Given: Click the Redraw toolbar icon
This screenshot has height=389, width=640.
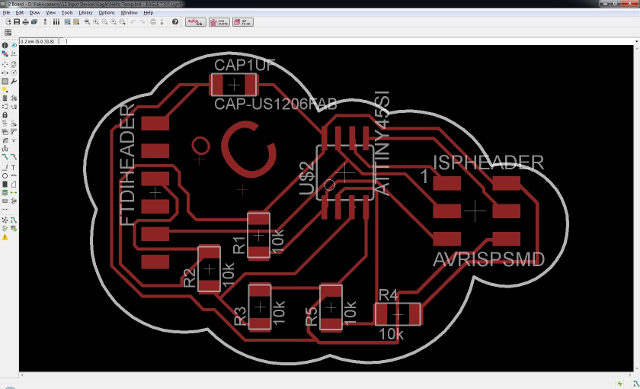Looking at the screenshot, I should point(113,22).
